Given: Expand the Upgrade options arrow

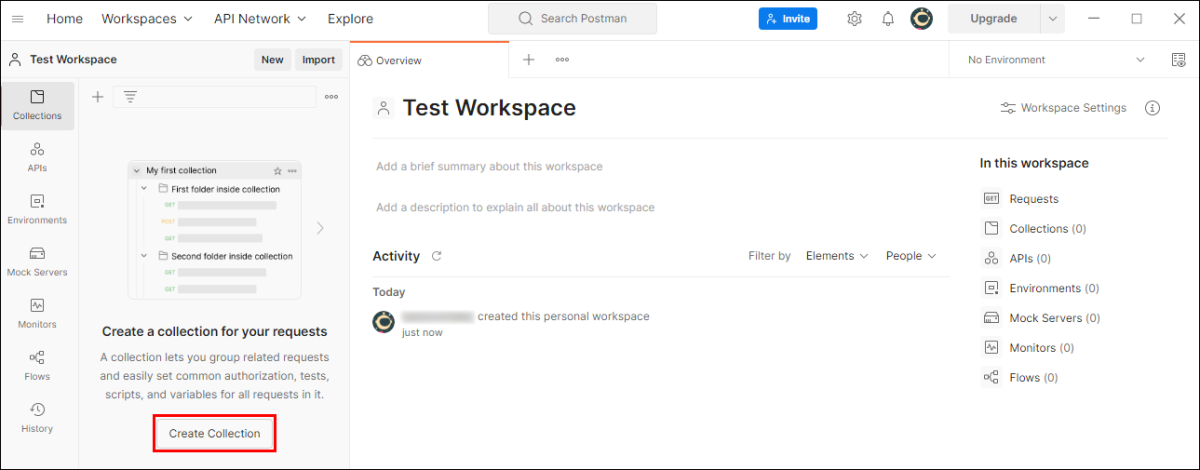Looking at the screenshot, I should [x=1053, y=18].
